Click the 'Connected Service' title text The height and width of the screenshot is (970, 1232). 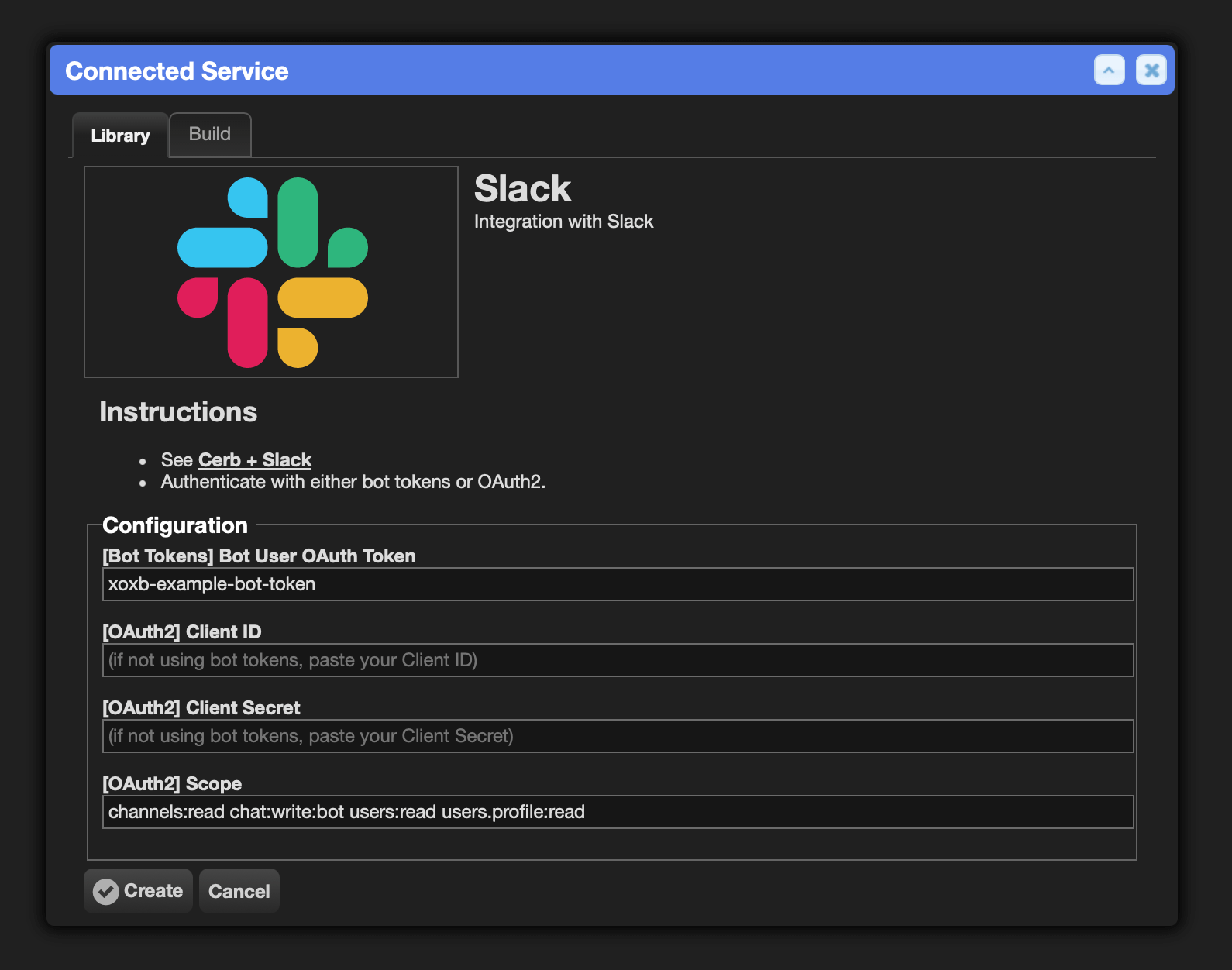coord(177,71)
